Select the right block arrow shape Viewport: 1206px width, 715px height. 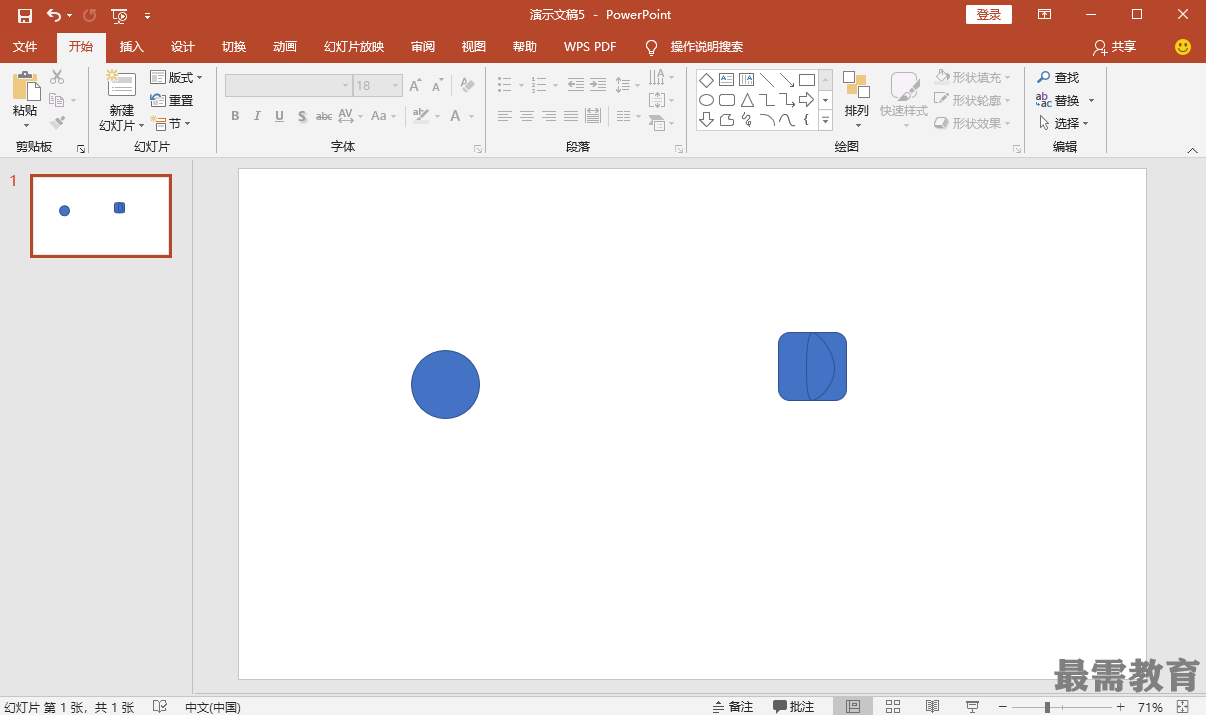pyautogui.click(x=807, y=100)
